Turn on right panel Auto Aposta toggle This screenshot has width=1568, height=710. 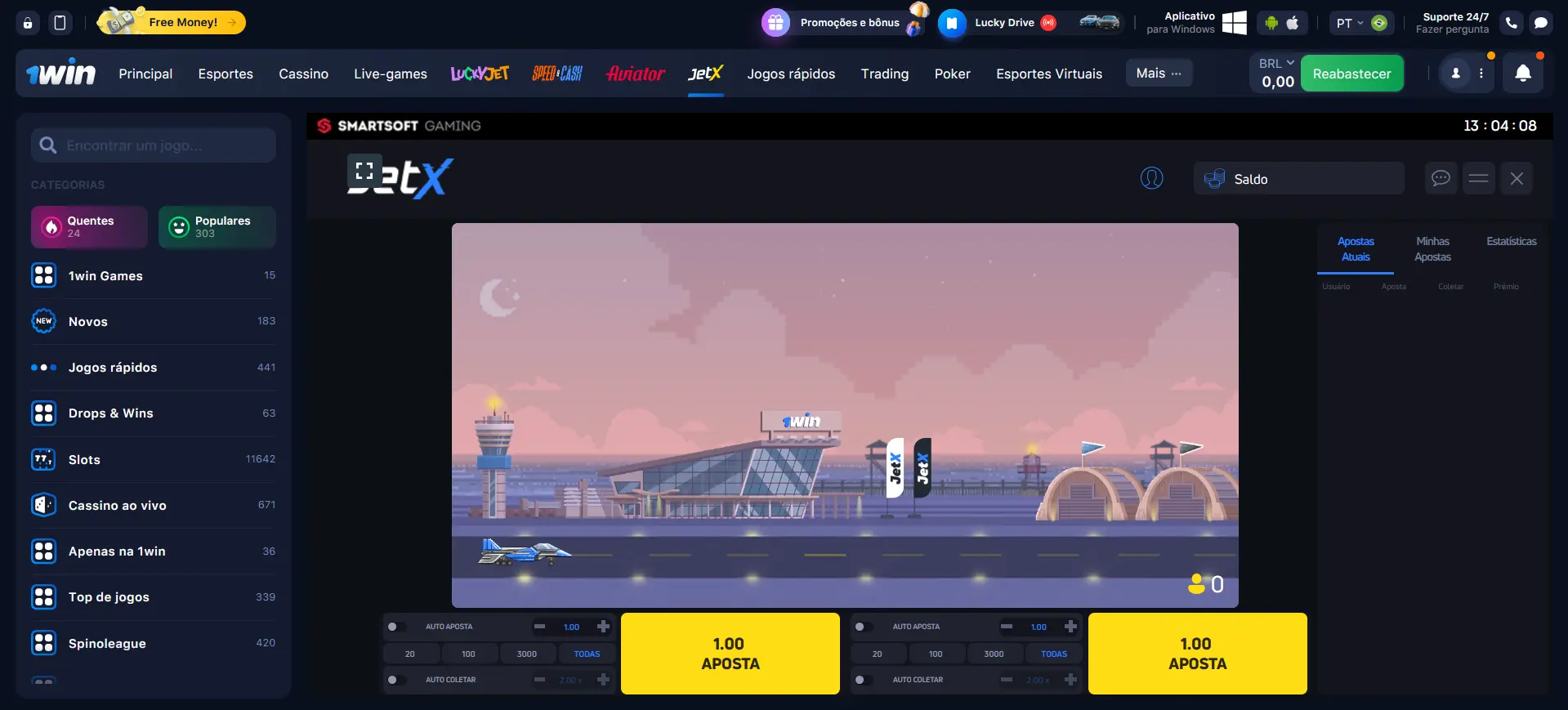pos(863,627)
